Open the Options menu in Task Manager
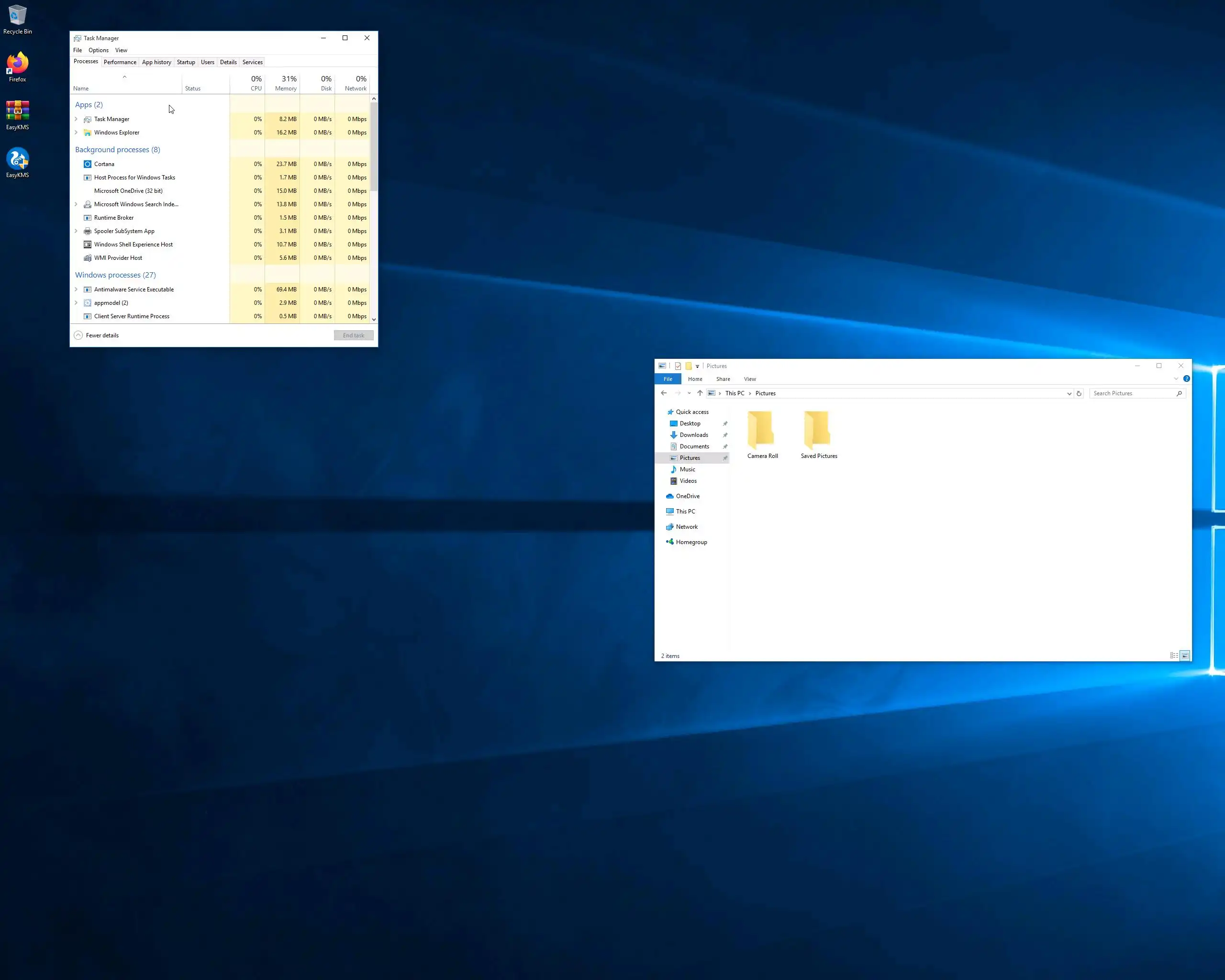Image resolution: width=1225 pixels, height=980 pixels. (98, 50)
